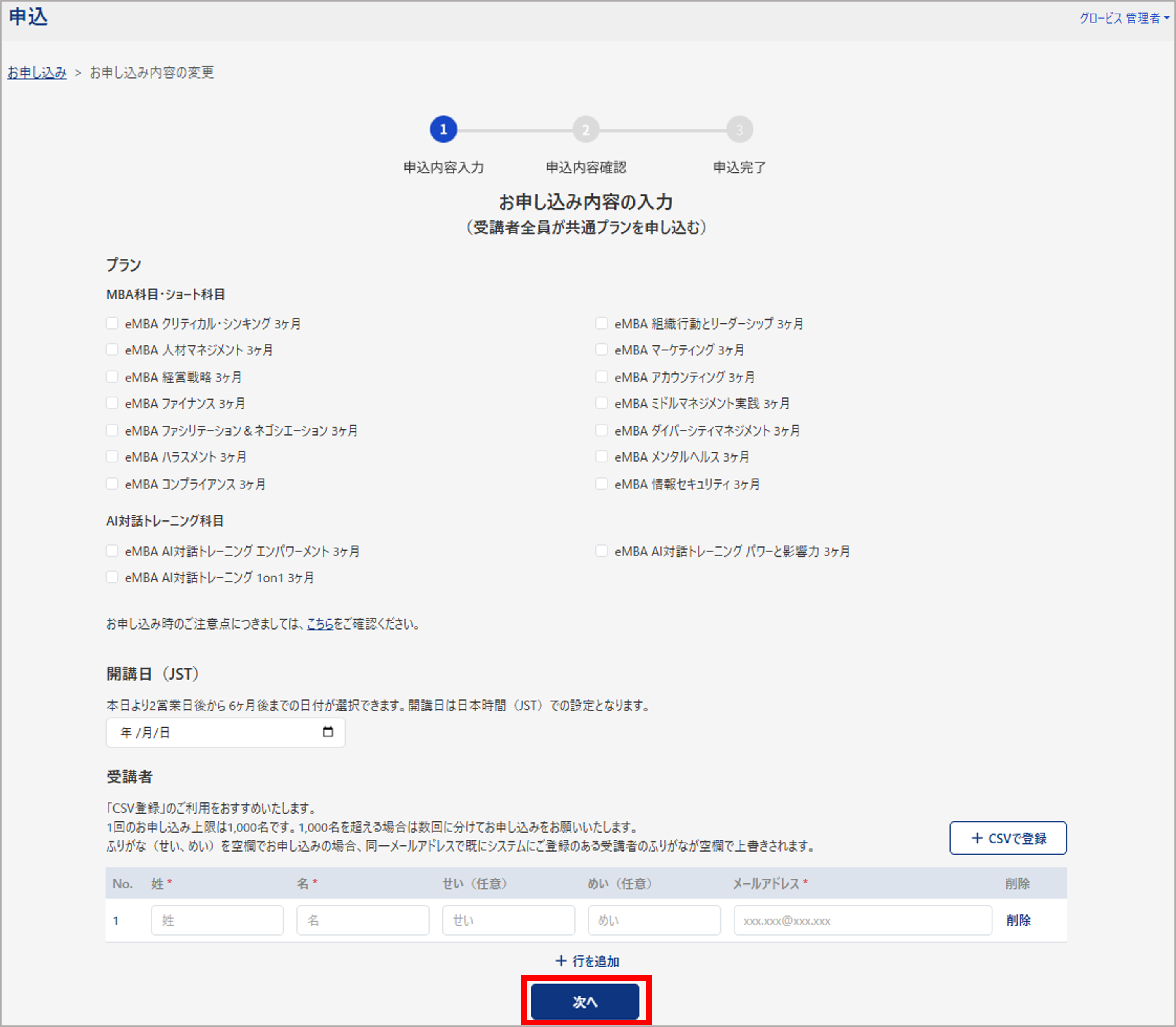The image size is (1176, 1027).
Task: Tick eMBA AI対話トレーニング 1on1 3ヶ月
Action: click(112, 577)
